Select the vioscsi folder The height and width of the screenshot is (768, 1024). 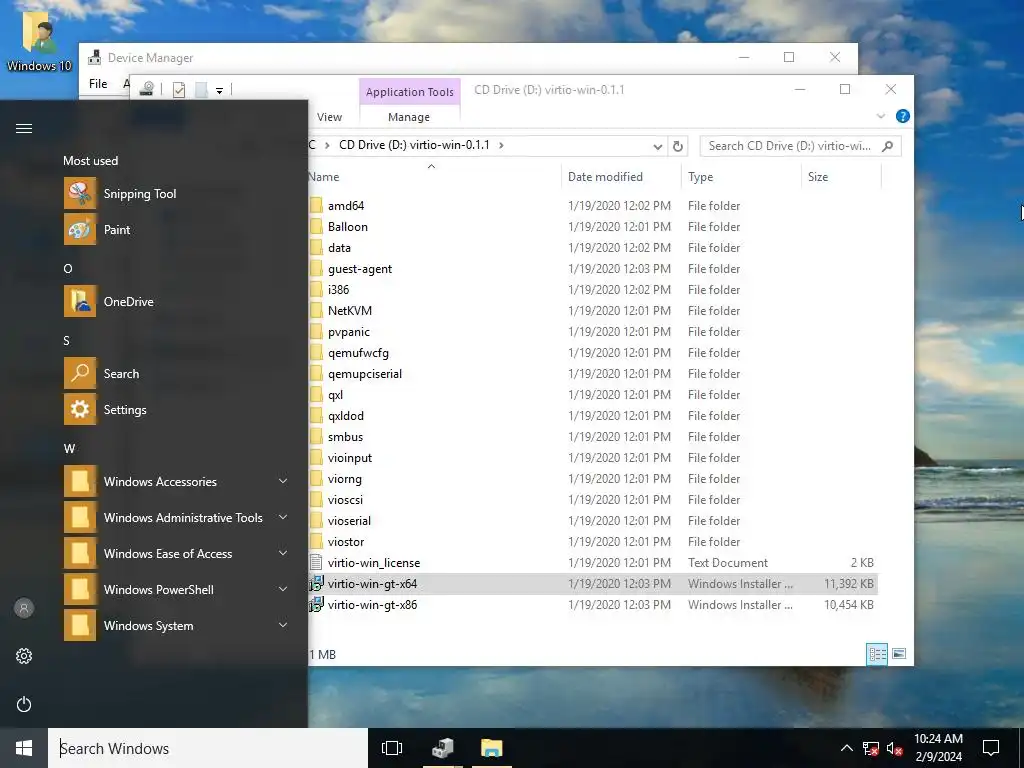345,500
